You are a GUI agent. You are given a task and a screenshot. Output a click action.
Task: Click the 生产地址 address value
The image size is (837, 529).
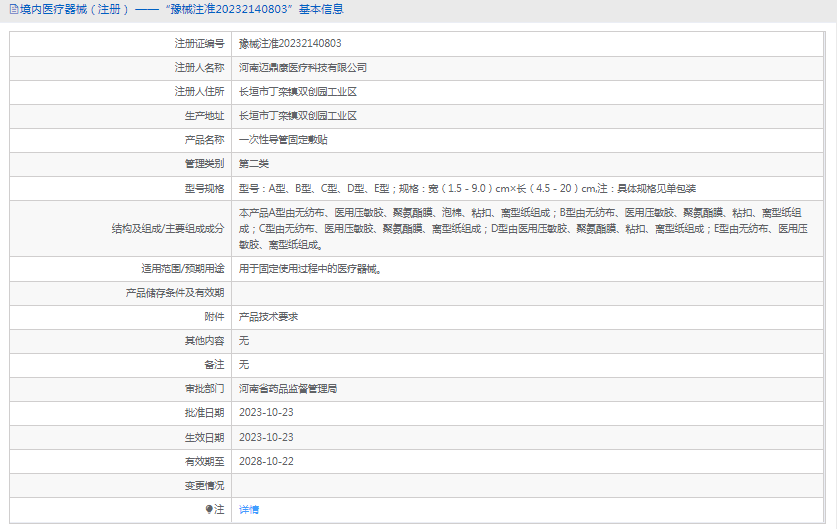[298, 116]
